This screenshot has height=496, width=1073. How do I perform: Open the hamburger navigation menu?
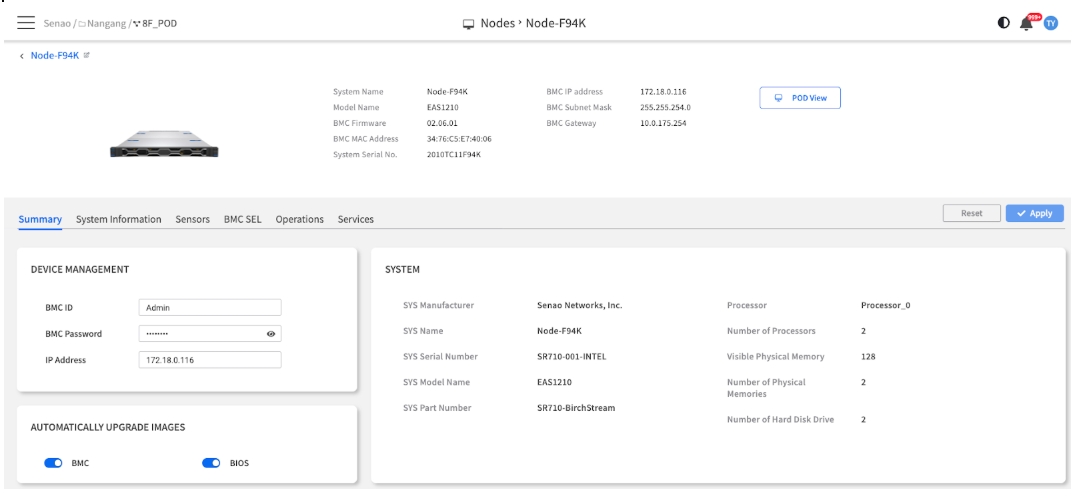pyautogui.click(x=24, y=22)
